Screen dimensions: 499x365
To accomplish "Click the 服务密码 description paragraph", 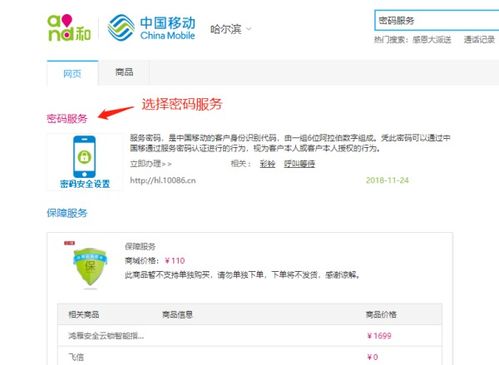I will (x=290, y=143).
